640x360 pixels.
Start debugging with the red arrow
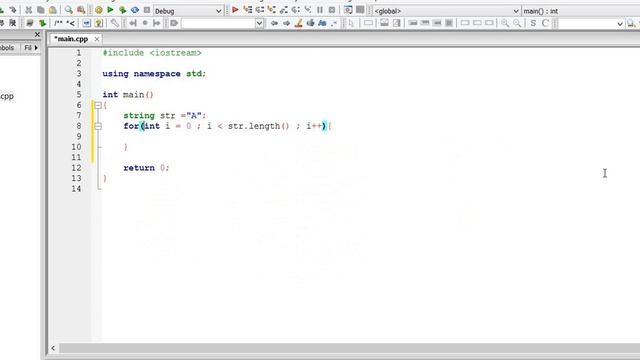235,10
